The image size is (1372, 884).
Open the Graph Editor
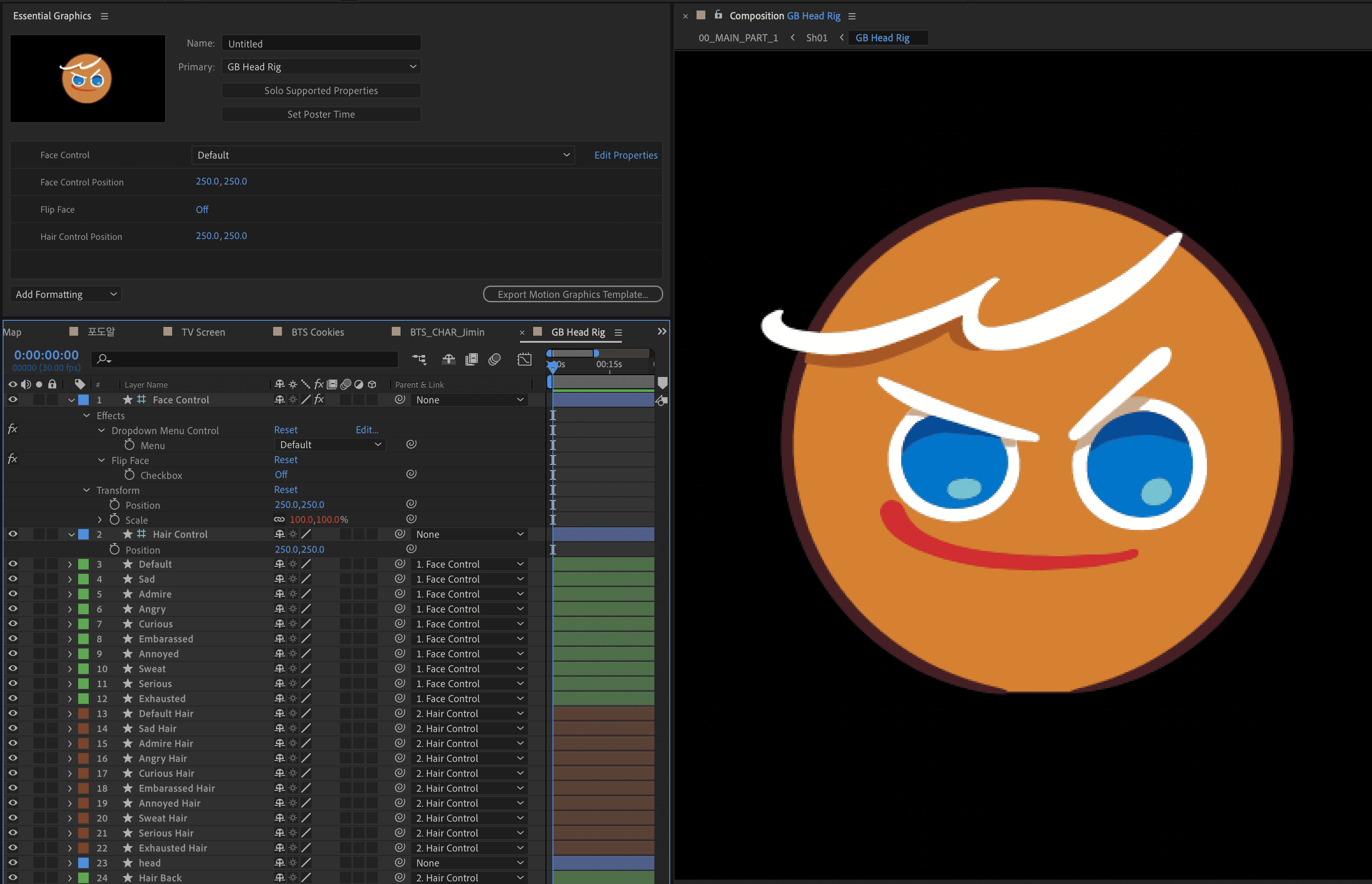coord(524,359)
